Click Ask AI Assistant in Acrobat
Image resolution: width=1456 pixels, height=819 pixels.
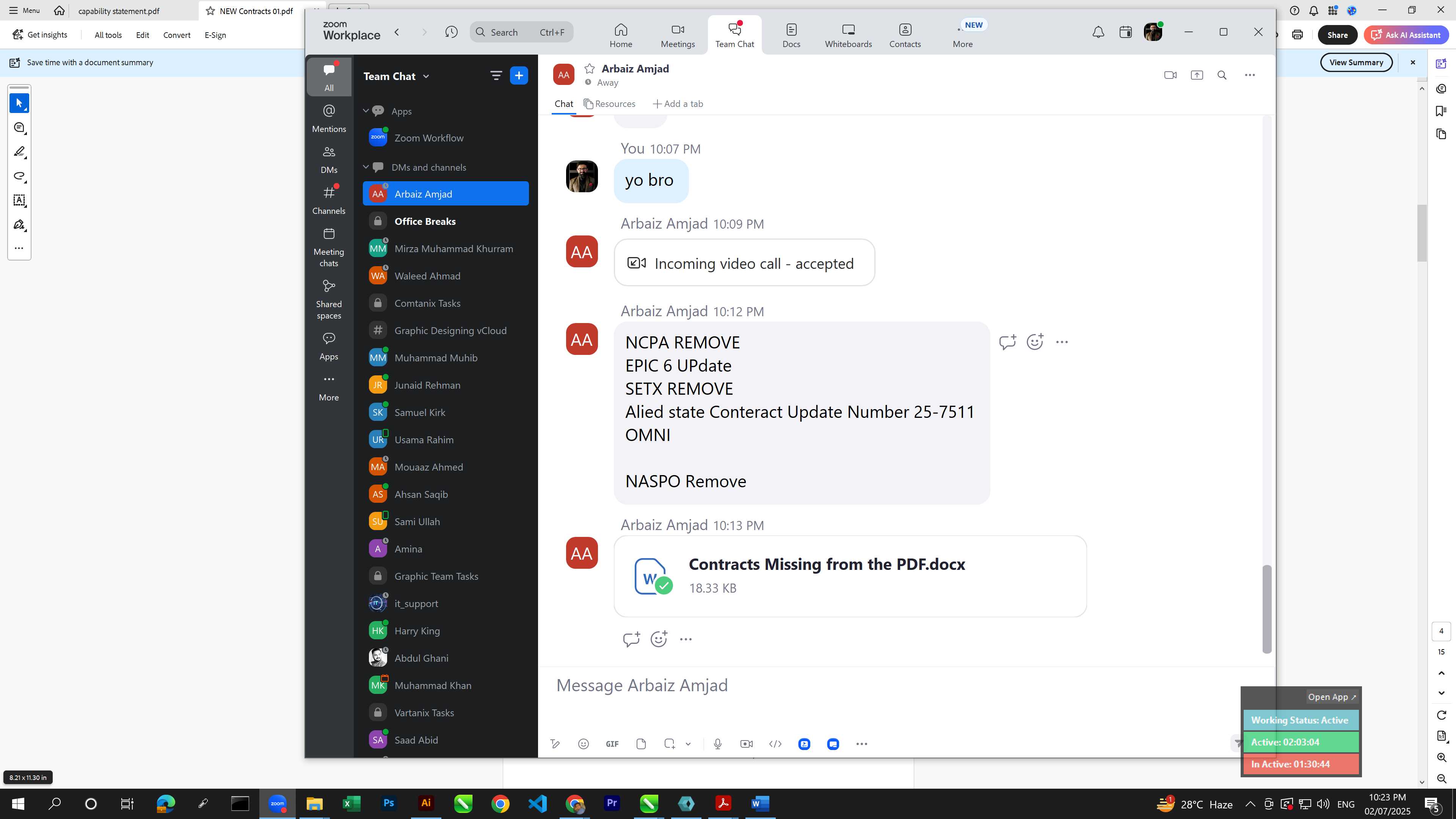1406,35
